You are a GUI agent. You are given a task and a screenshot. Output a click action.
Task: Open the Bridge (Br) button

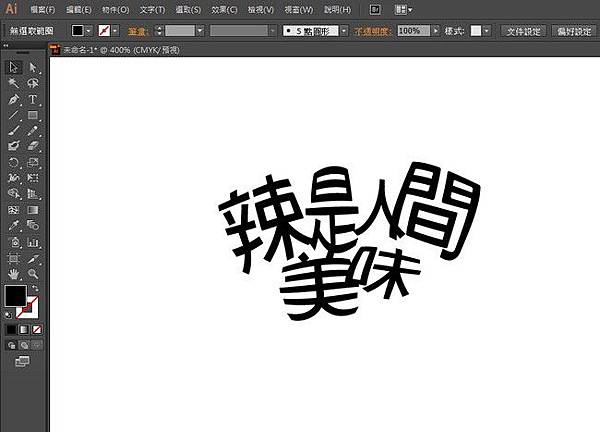[375, 10]
